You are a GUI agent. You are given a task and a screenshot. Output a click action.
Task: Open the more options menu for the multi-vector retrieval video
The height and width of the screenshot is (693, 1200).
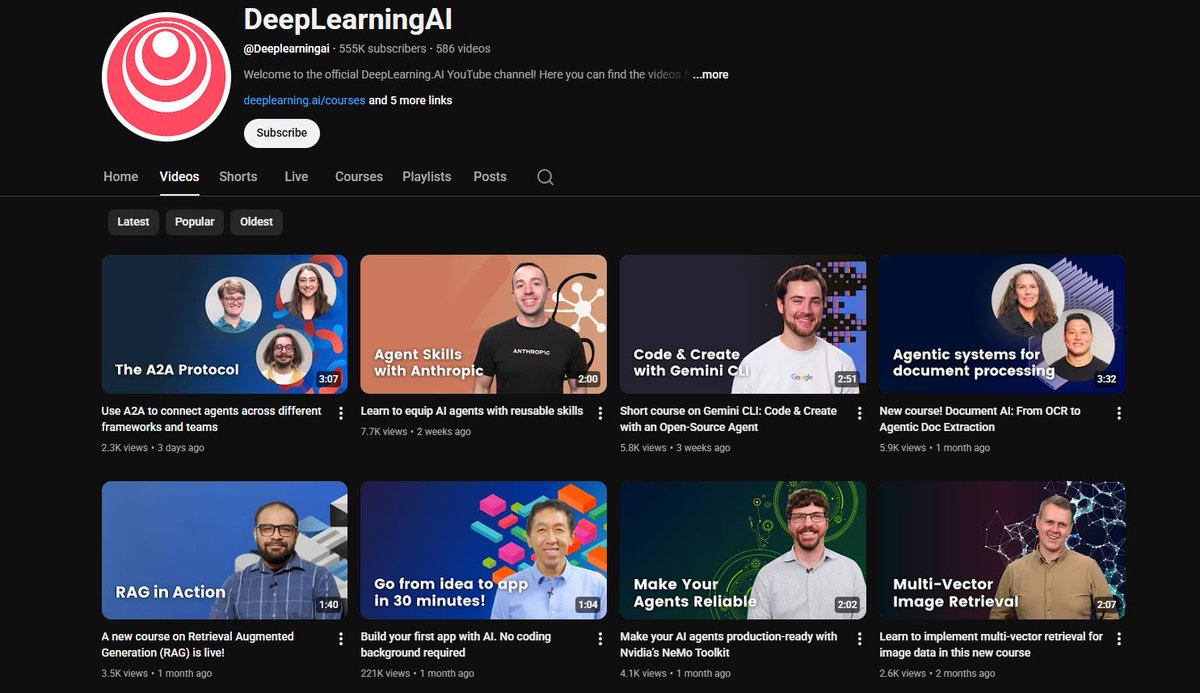point(1118,638)
